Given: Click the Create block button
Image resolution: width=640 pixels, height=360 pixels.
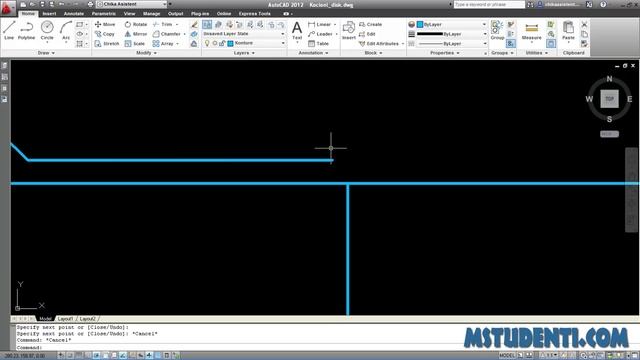Looking at the screenshot, I should pyautogui.click(x=371, y=24).
